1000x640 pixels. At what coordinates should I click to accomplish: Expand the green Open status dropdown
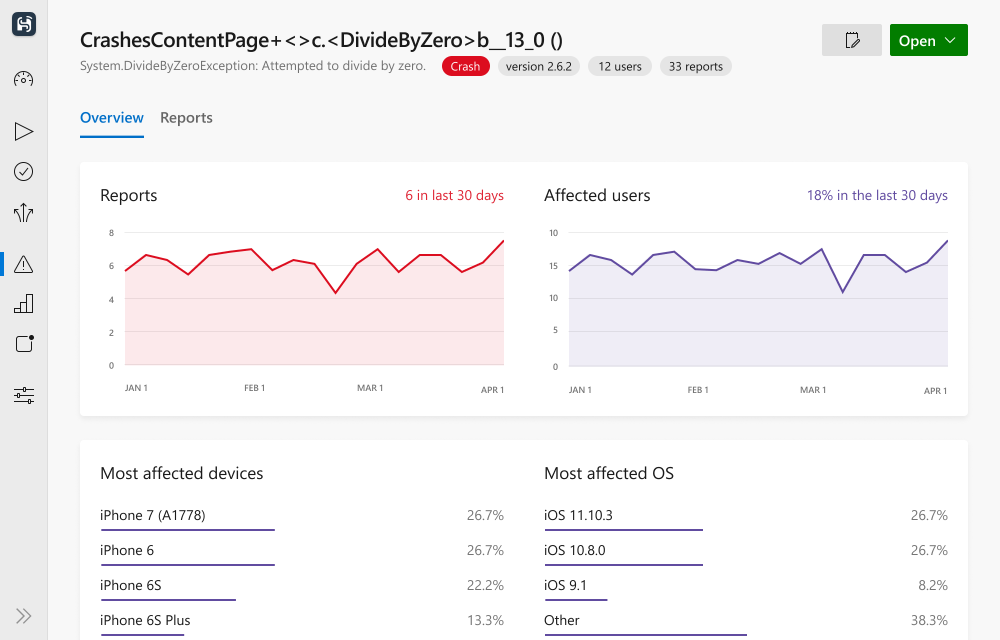point(928,40)
